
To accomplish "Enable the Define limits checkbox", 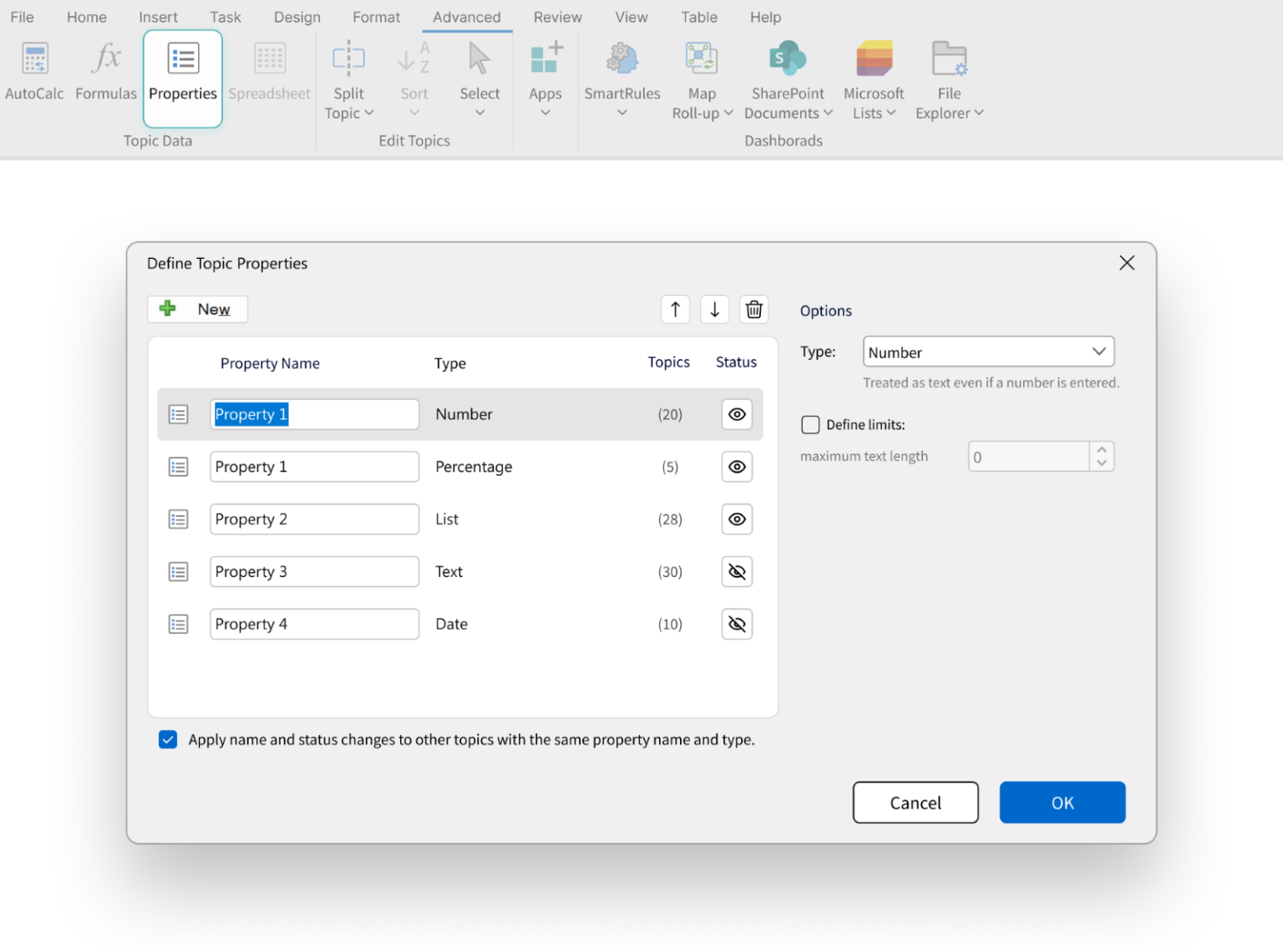I will [x=810, y=424].
